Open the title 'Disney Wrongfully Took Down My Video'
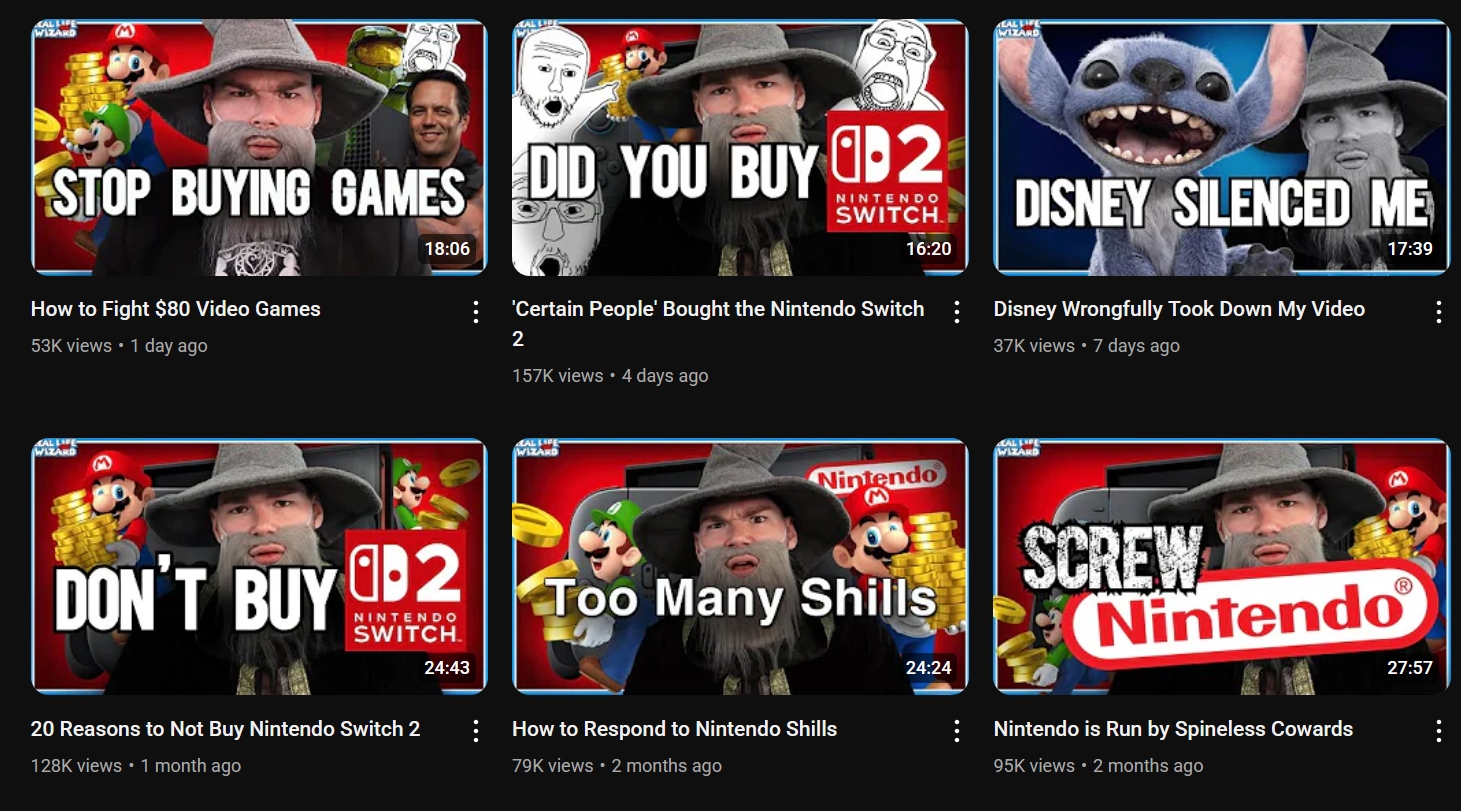The image size is (1461, 811). (x=1179, y=309)
